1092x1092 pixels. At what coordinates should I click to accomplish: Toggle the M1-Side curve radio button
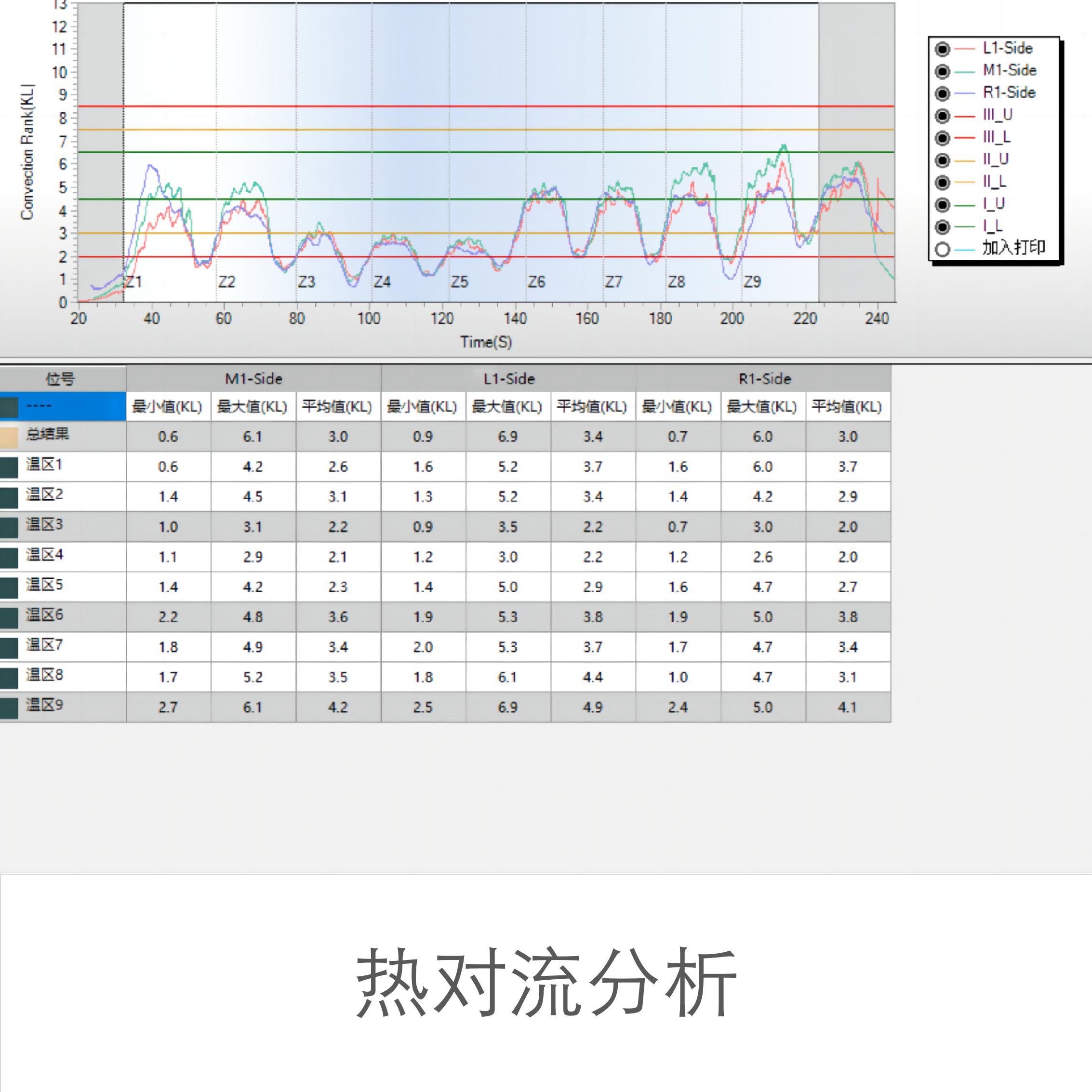(942, 71)
